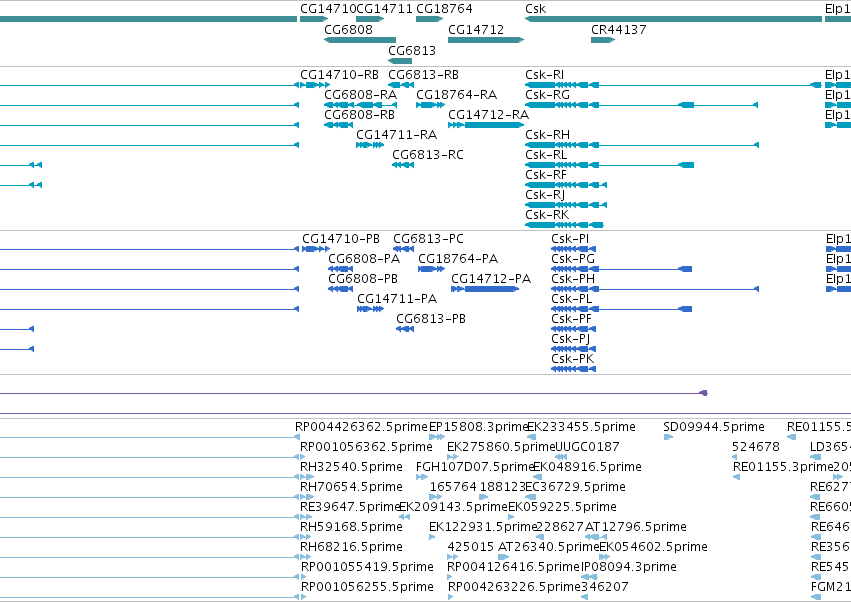Viewport: 851px width, 602px height.
Task: Select the Csk-RH transcript label
Action: coord(547,135)
